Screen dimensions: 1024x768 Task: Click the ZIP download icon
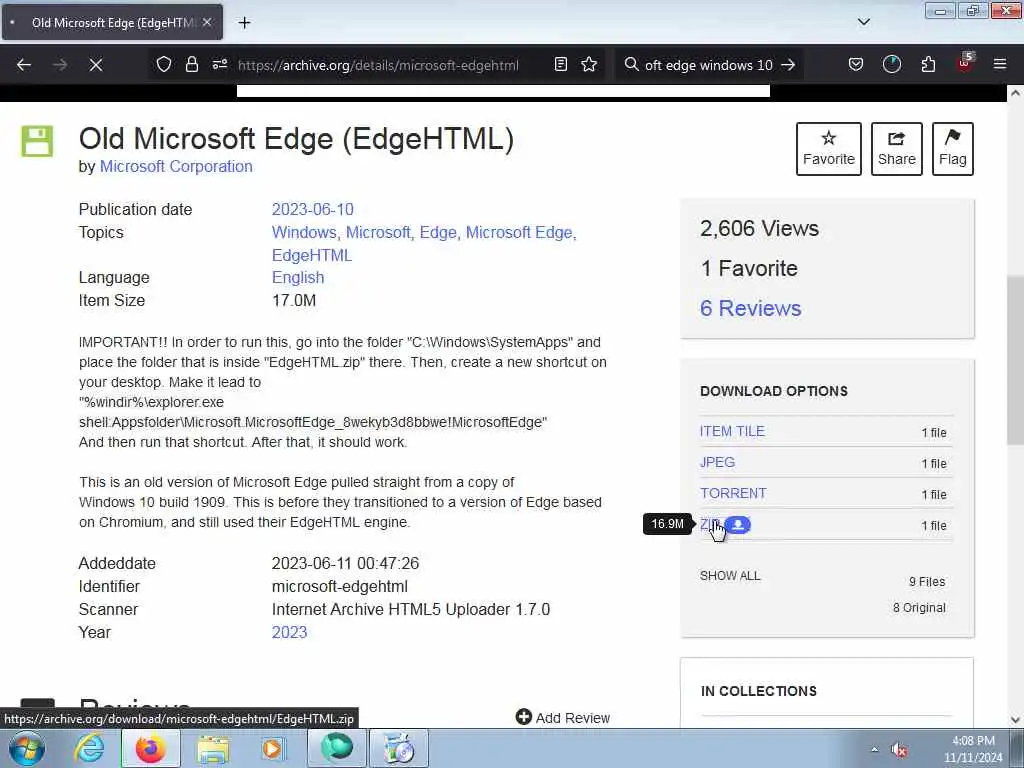(x=738, y=524)
